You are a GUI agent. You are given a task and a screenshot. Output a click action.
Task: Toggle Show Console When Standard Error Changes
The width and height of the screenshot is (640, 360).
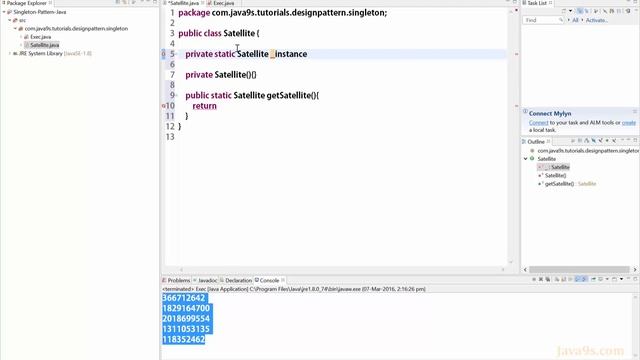pos(584,280)
